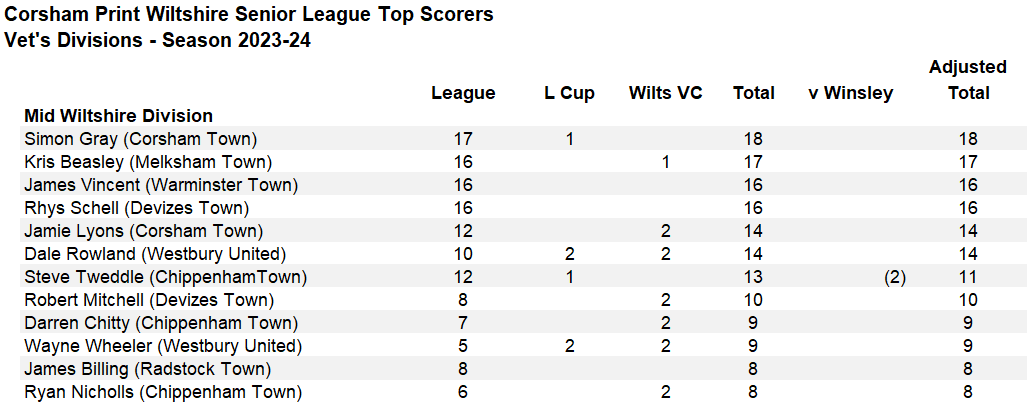Click the Simon Gray (Corsham Town) row name
Image resolution: width=1027 pixels, height=403 pixels.
coord(140,139)
